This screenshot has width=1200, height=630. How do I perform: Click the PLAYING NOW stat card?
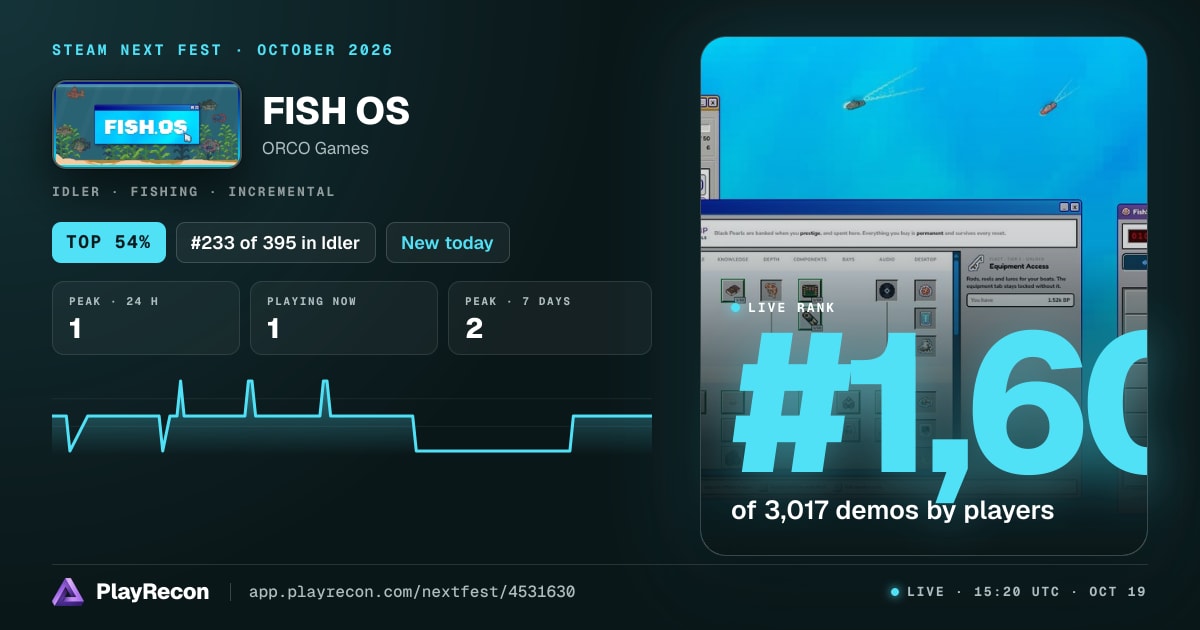coord(344,318)
